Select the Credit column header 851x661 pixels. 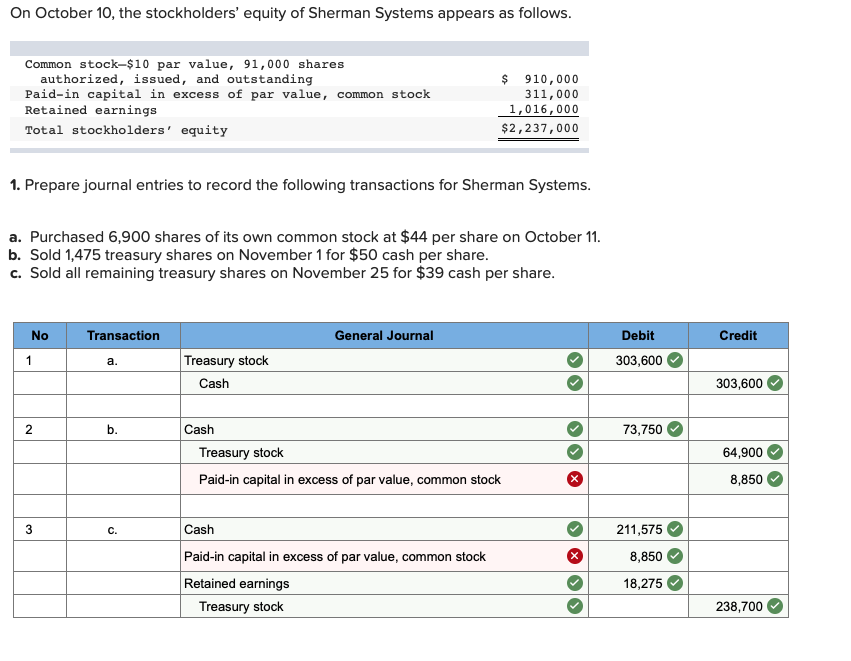pos(738,336)
